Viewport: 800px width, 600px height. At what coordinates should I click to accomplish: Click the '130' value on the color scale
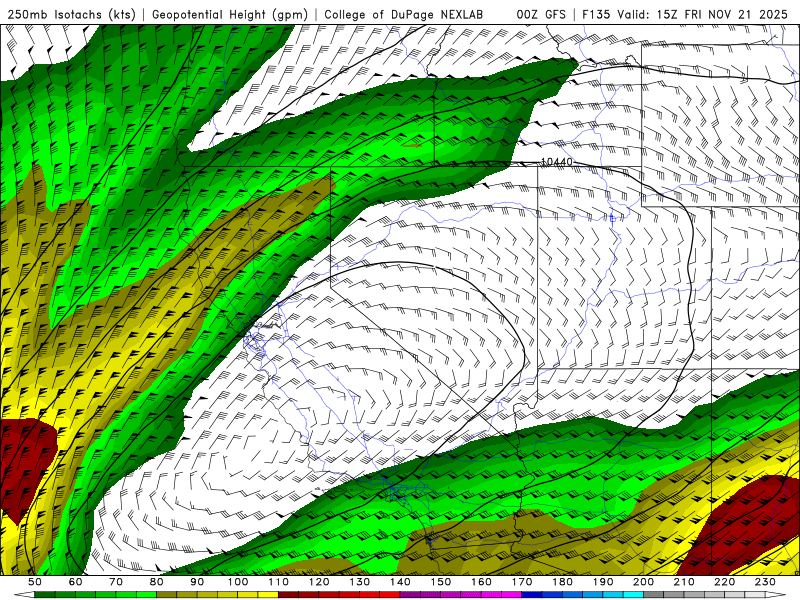pyautogui.click(x=360, y=582)
